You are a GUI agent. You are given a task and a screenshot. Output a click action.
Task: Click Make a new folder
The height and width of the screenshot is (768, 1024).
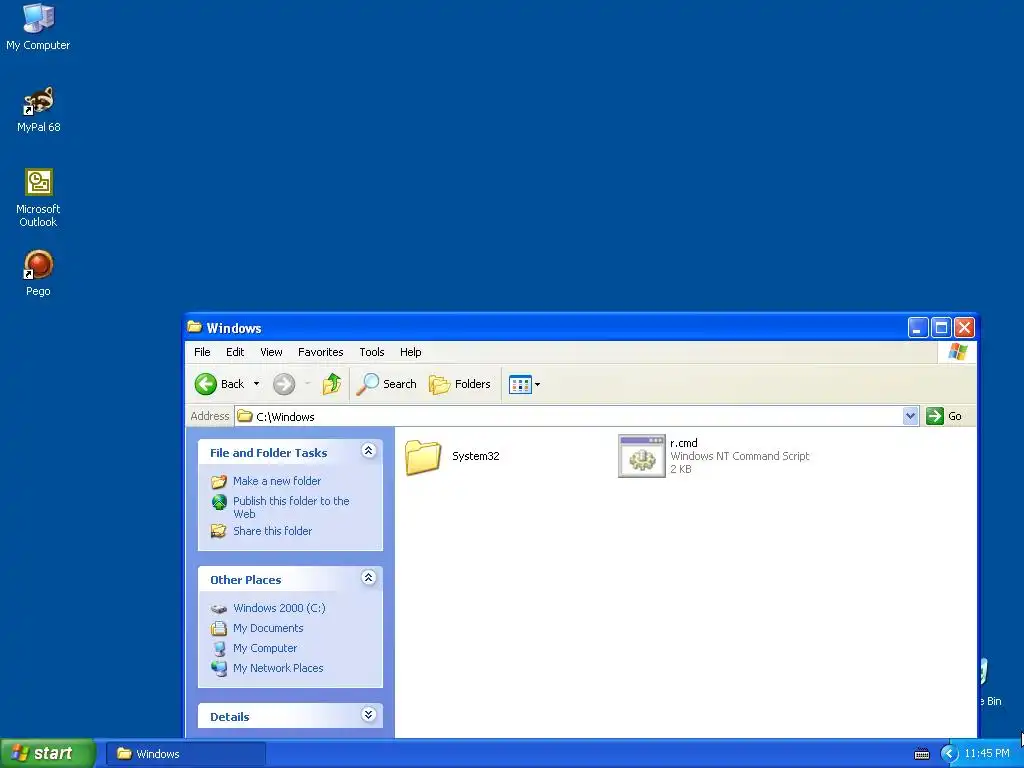pos(277,481)
